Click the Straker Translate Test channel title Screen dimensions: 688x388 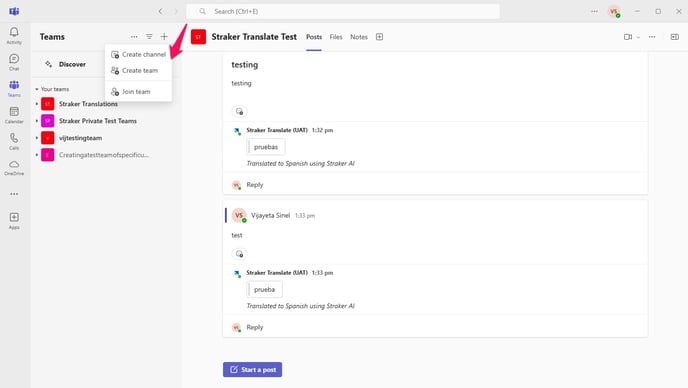click(254, 37)
